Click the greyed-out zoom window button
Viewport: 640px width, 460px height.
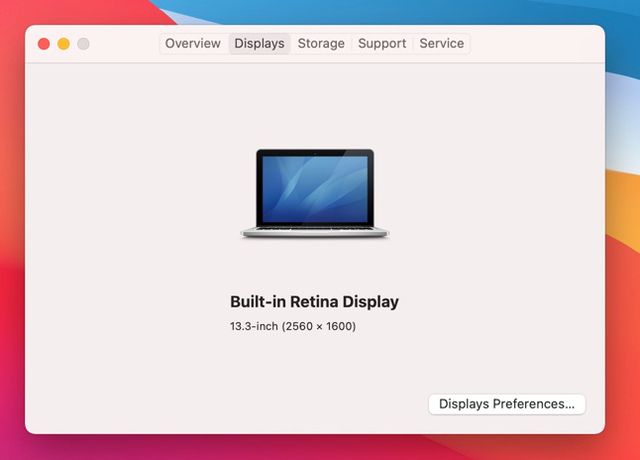click(83, 44)
